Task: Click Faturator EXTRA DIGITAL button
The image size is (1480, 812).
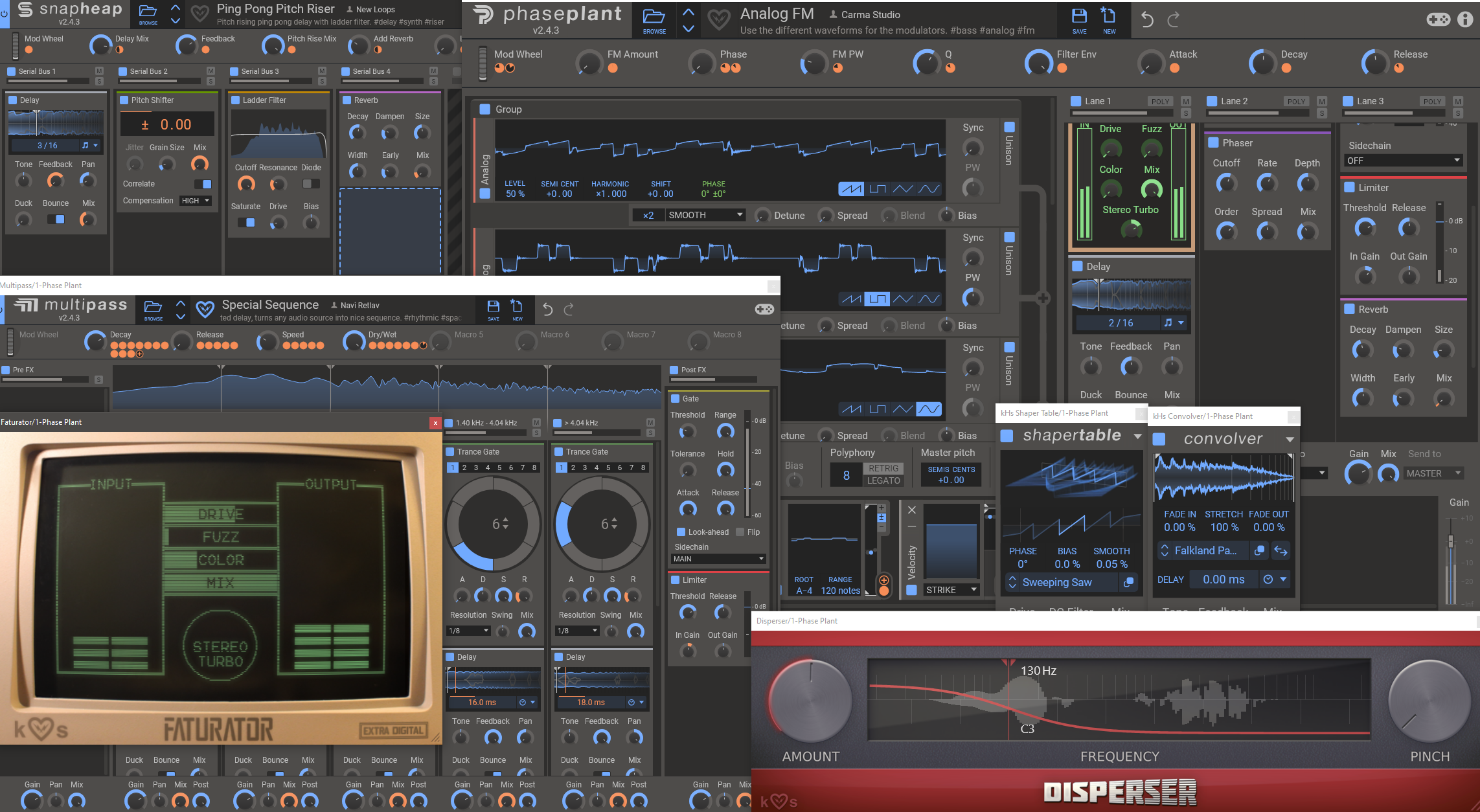Action: (x=393, y=731)
